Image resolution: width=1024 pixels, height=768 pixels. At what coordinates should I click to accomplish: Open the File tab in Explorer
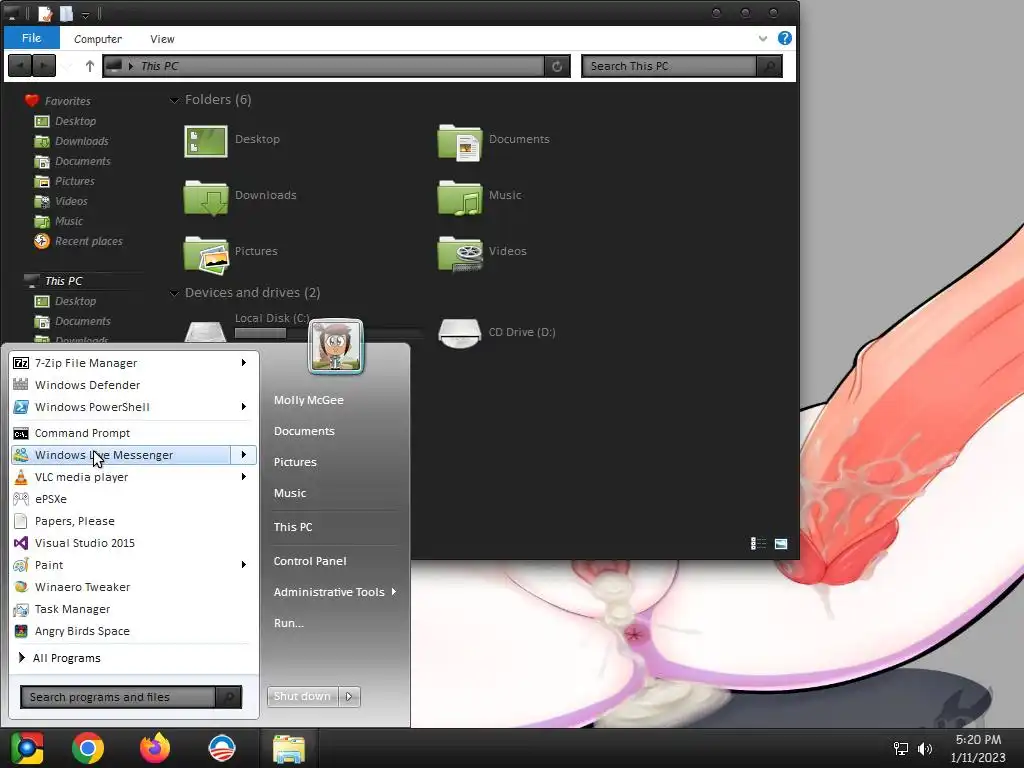click(x=31, y=38)
